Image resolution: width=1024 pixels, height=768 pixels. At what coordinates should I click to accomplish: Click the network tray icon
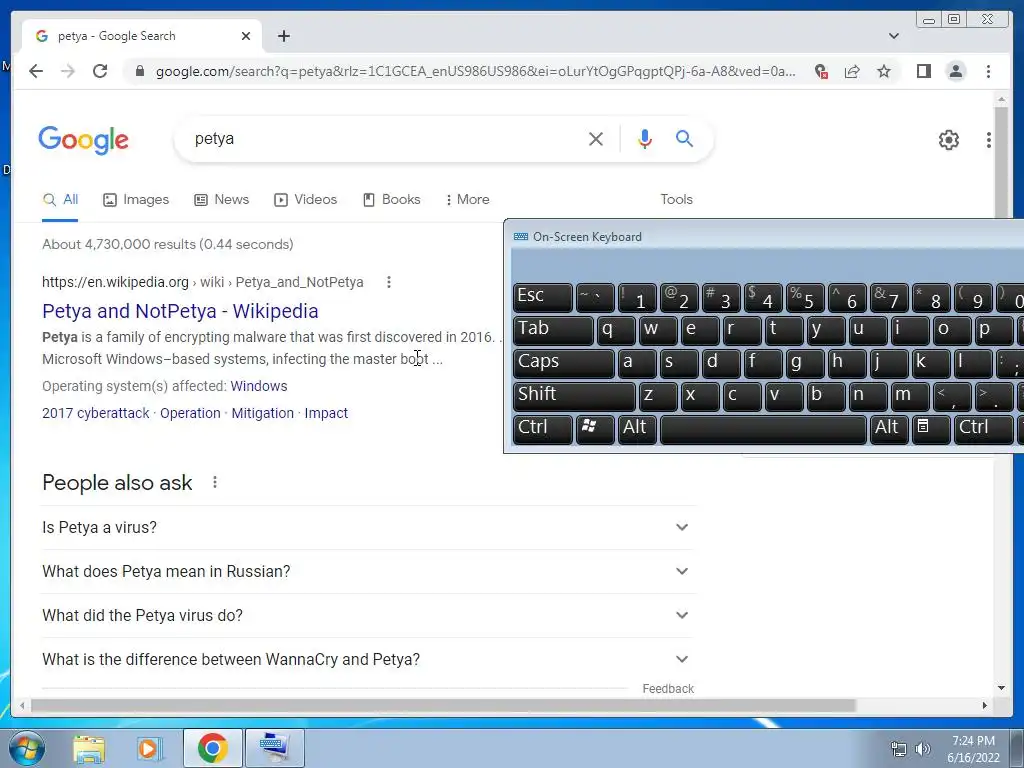(899, 749)
